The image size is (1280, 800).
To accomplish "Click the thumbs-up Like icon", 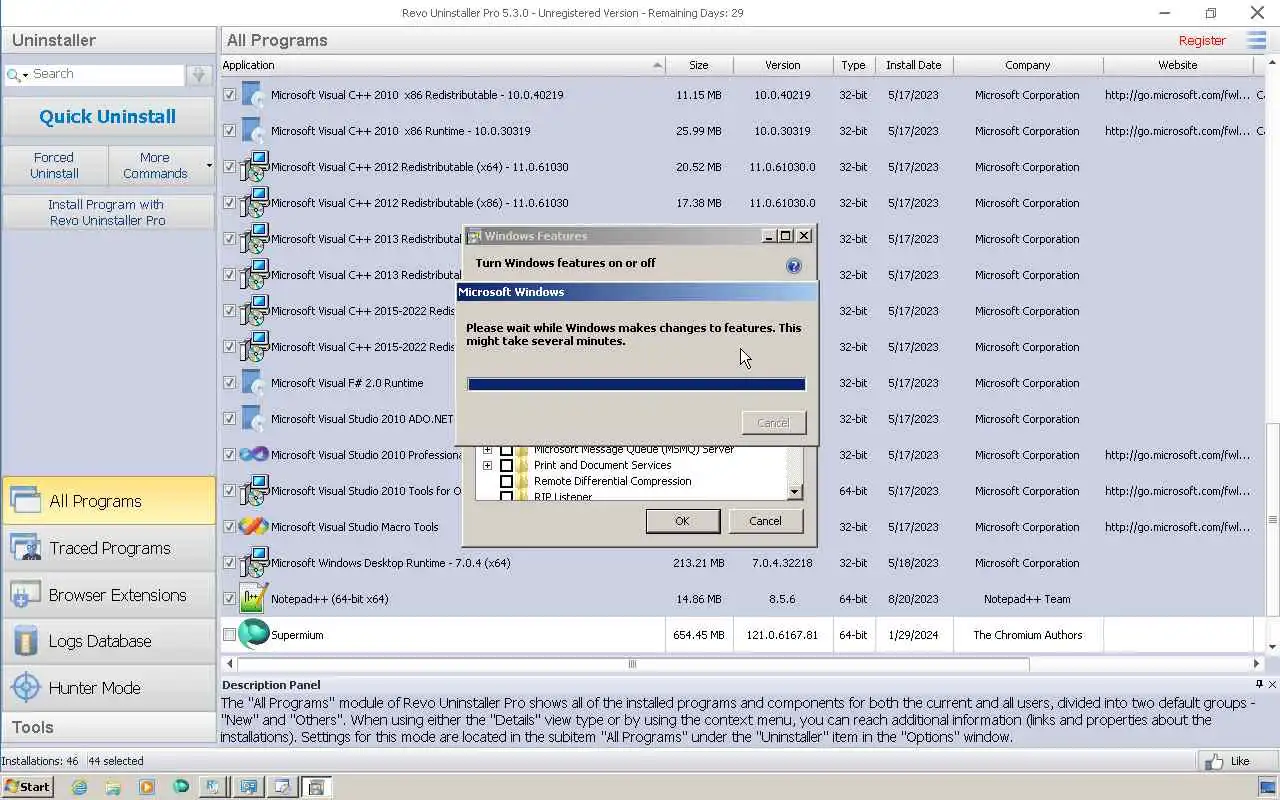I will pyautogui.click(x=1214, y=761).
